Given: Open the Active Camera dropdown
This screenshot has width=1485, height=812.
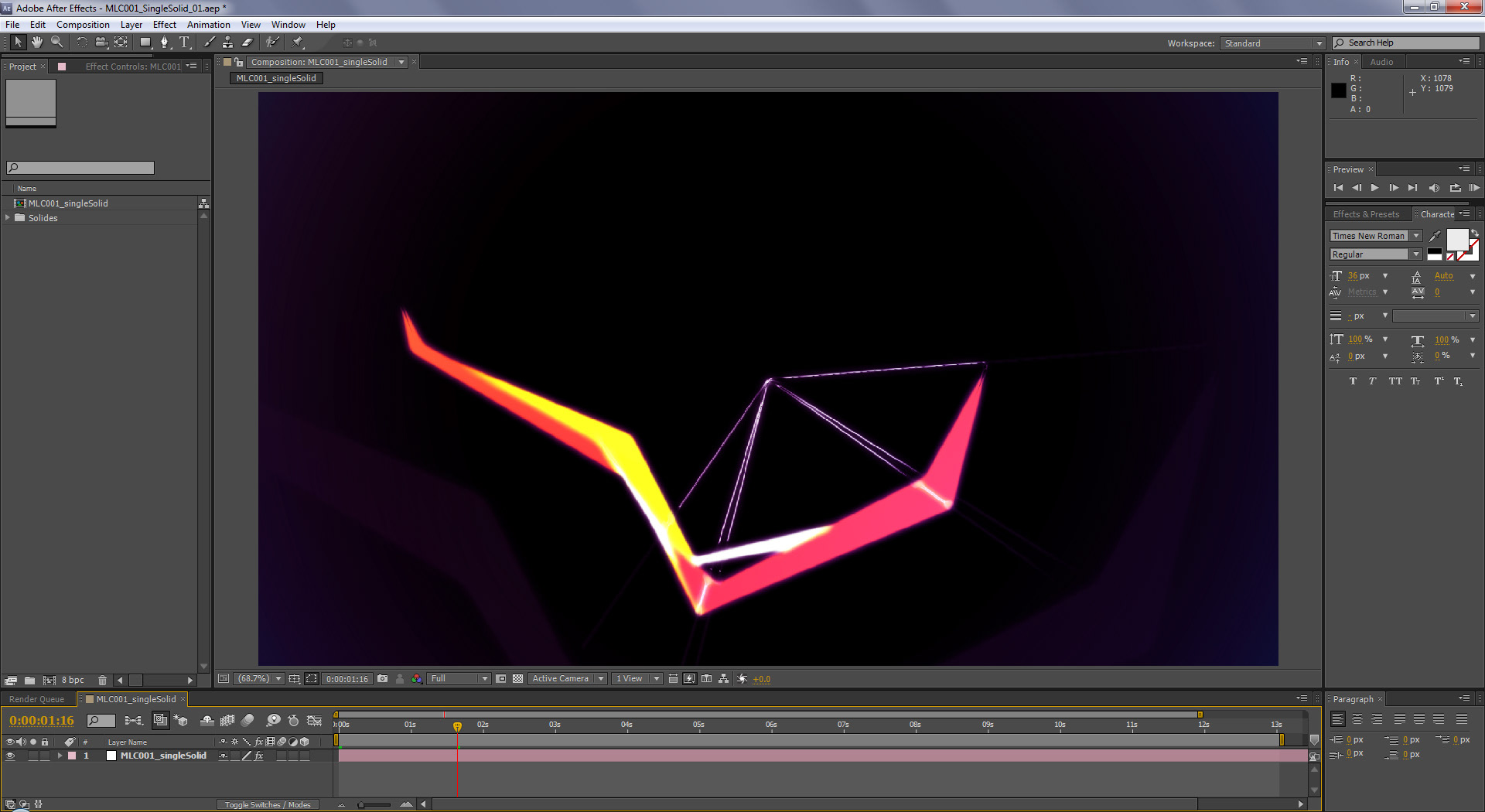Looking at the screenshot, I should click(568, 679).
